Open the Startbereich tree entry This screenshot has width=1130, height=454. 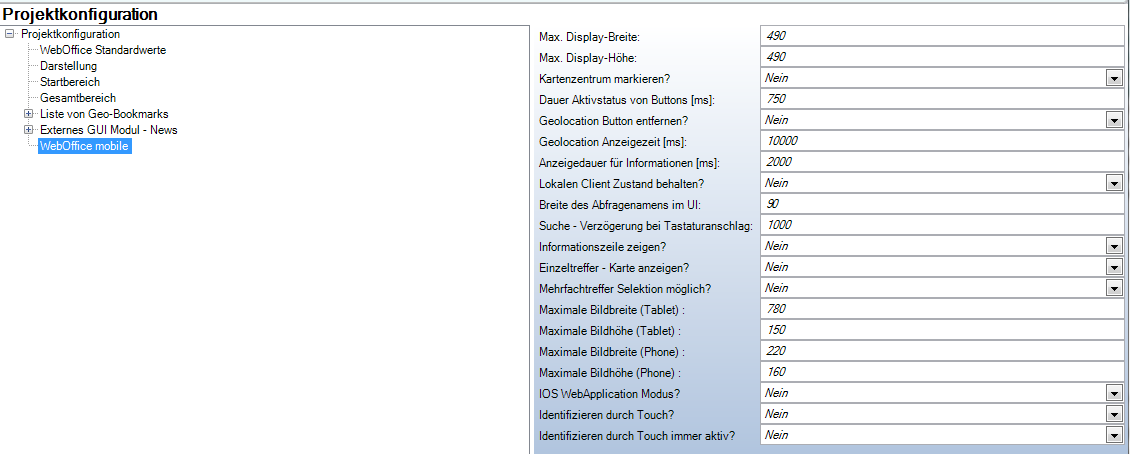[x=70, y=82]
